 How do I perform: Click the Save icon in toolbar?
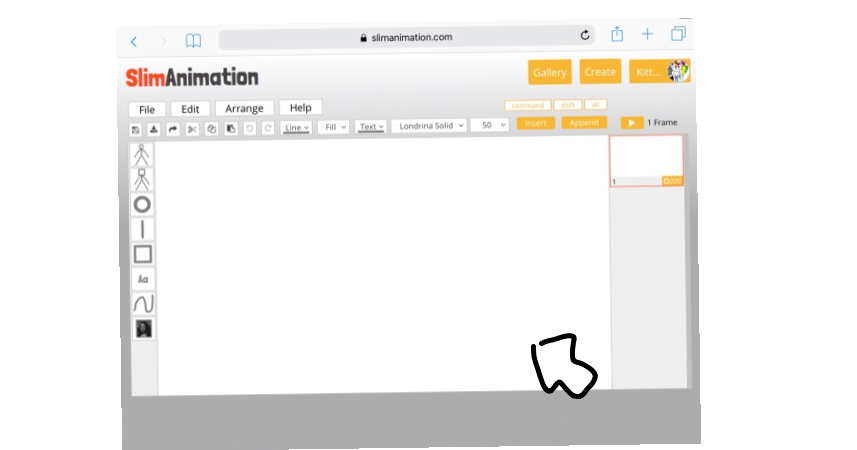click(136, 130)
